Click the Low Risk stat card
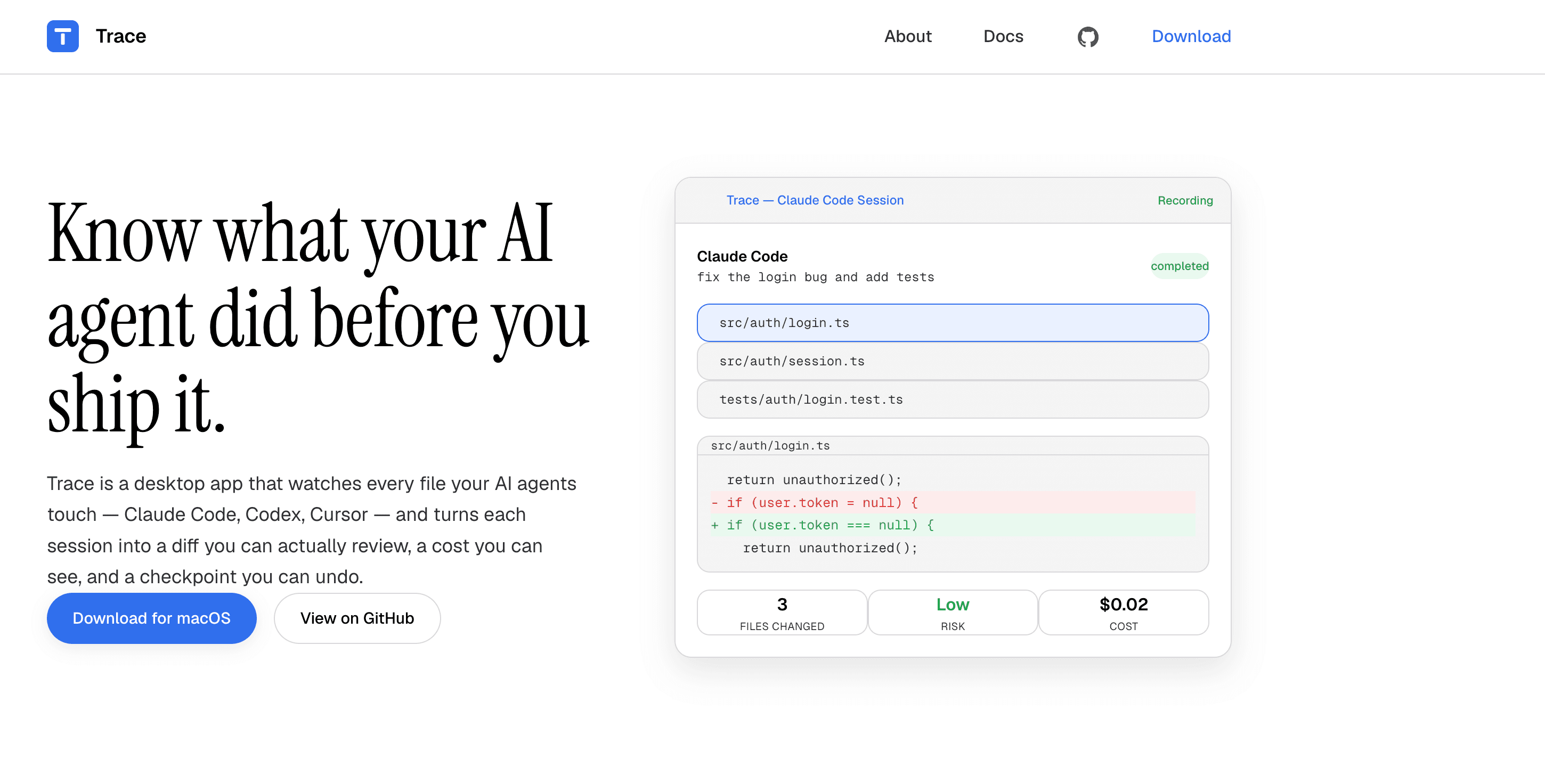1545x784 pixels. (x=953, y=612)
